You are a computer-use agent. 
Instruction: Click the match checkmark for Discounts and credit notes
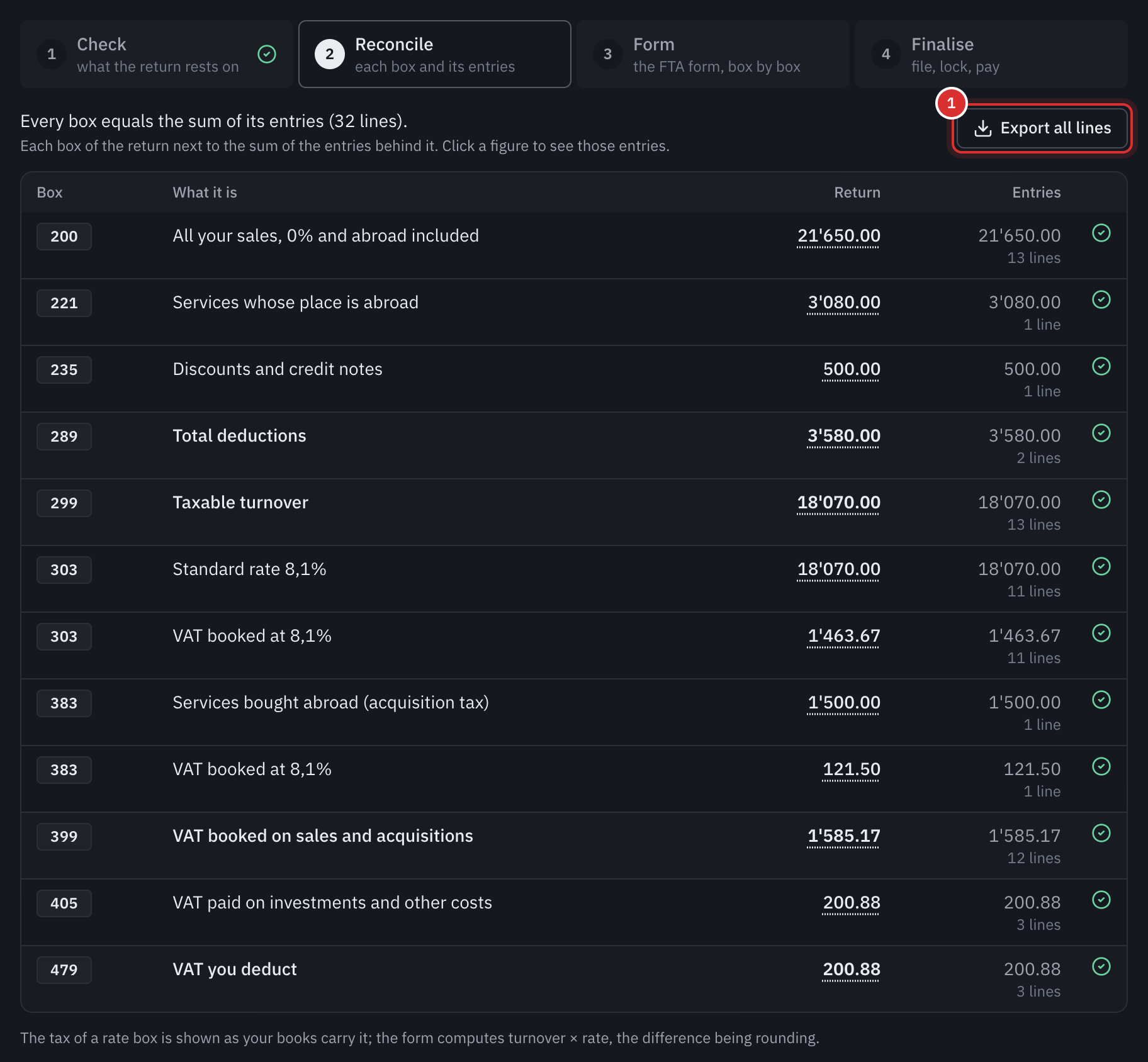coord(1101,366)
